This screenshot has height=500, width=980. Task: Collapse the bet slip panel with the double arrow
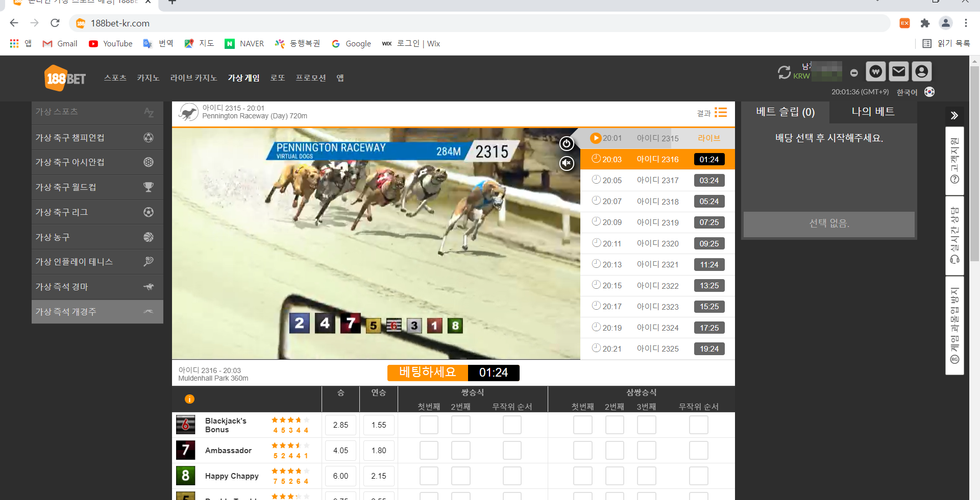(954, 116)
